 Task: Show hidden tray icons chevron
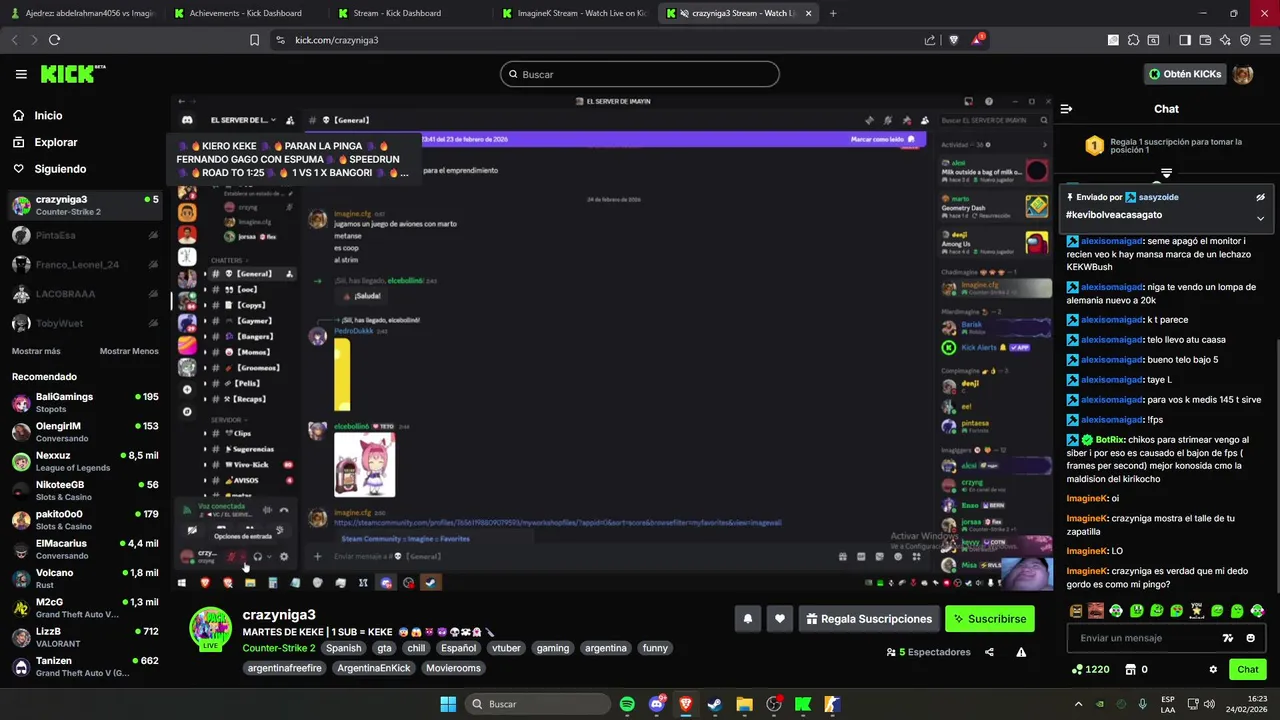pyautogui.click(x=1078, y=704)
